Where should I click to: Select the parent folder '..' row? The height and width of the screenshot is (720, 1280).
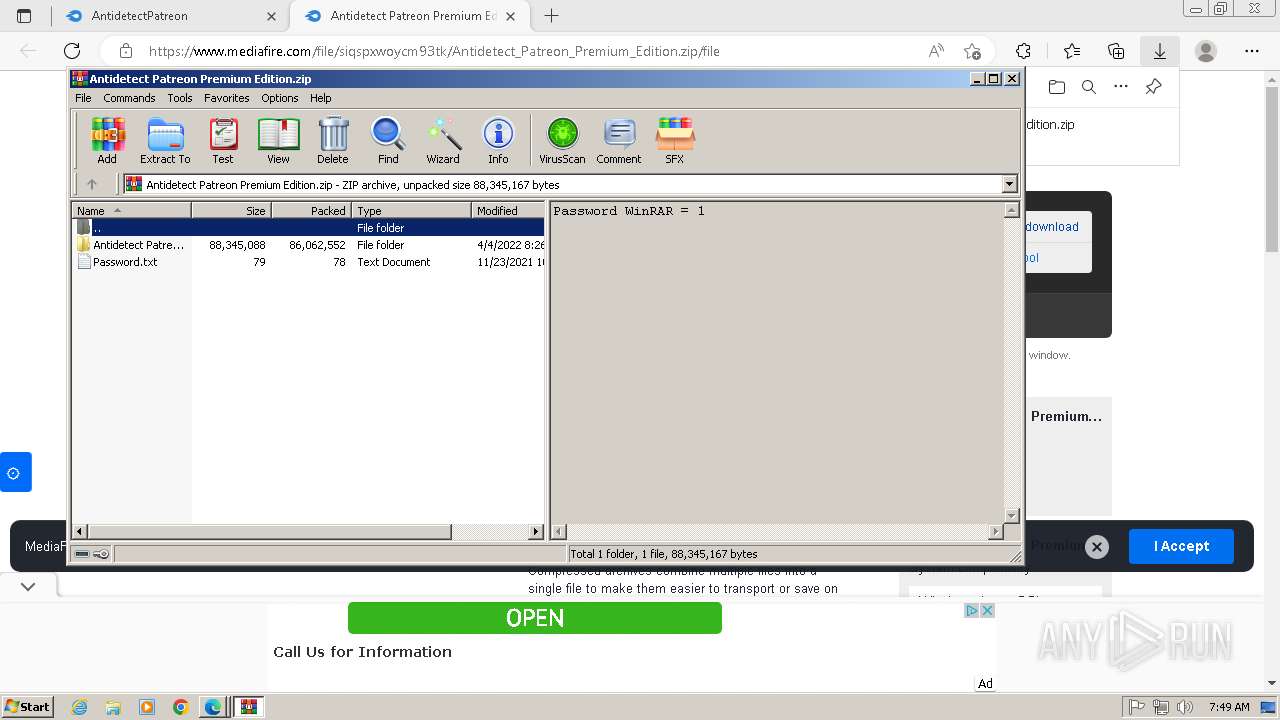(309, 228)
